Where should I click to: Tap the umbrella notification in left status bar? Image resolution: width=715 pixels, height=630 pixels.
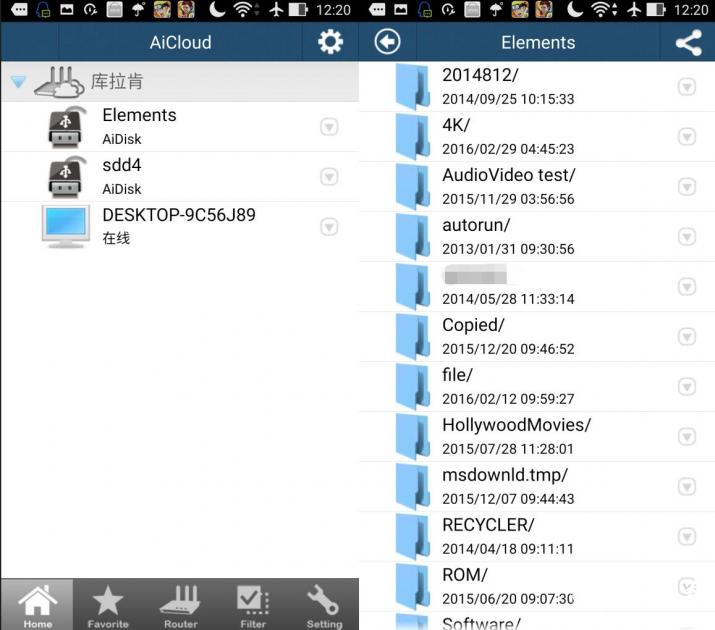point(138,9)
